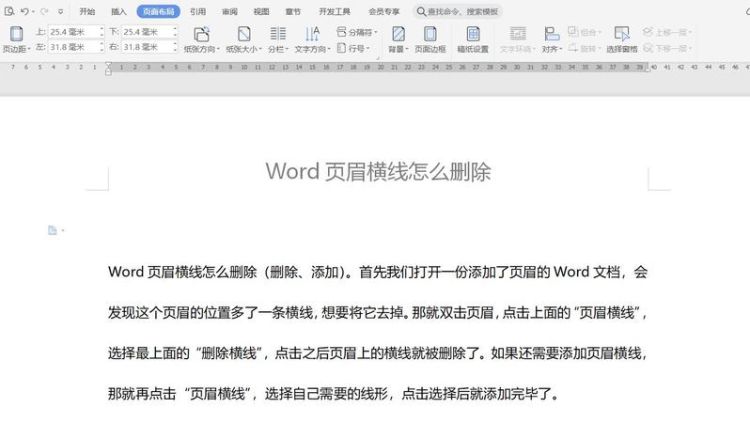Image resolution: width=750 pixels, height=423 pixels.
Task: Click the line starting 那就再点击
Action: pos(333,394)
